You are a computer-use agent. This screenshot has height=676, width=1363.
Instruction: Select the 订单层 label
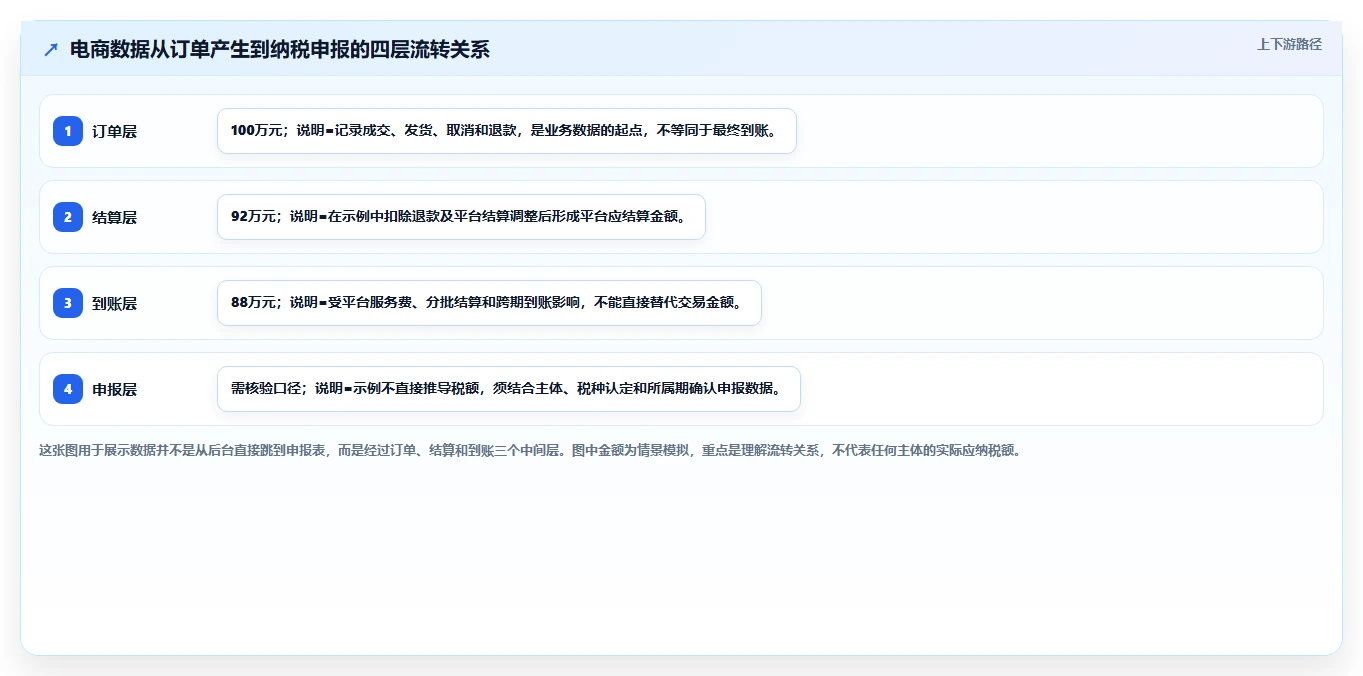[114, 131]
